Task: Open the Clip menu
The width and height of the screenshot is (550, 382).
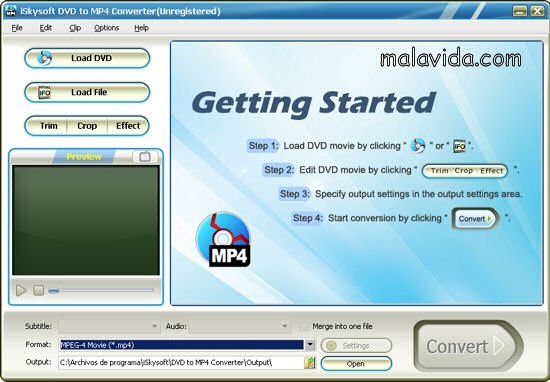Action: pos(75,28)
